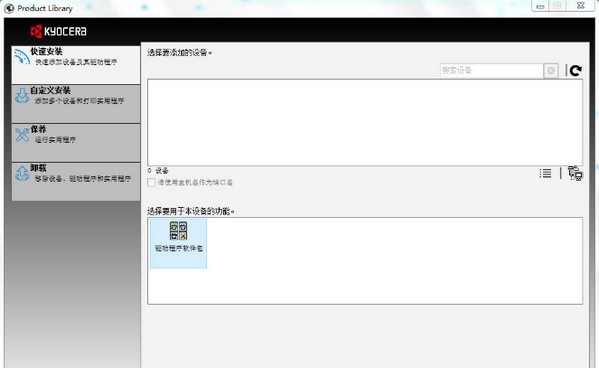Switch to 自定义安装 custom install tab

coord(76,104)
